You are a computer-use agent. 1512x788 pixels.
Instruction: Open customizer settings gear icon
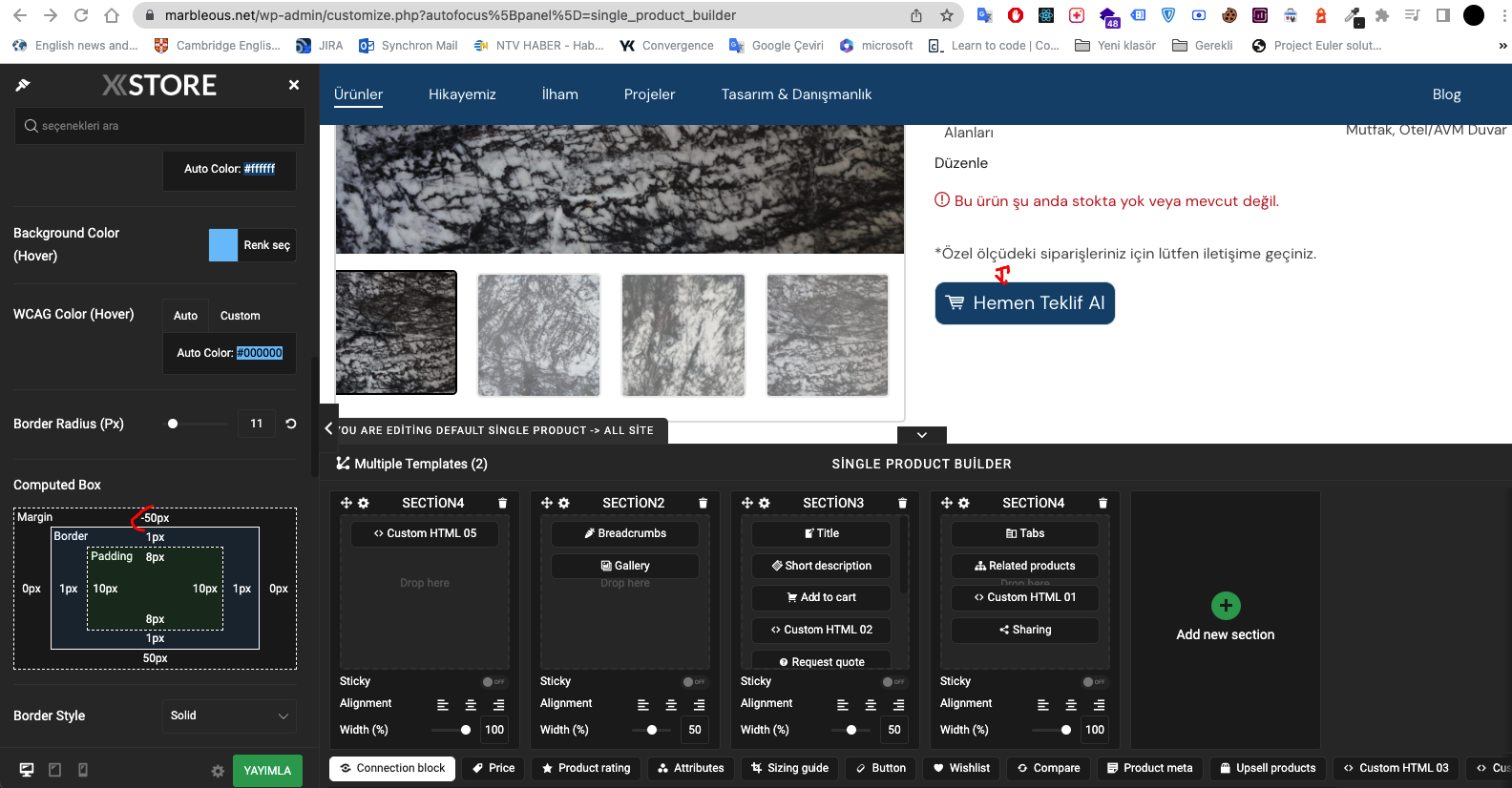point(218,771)
